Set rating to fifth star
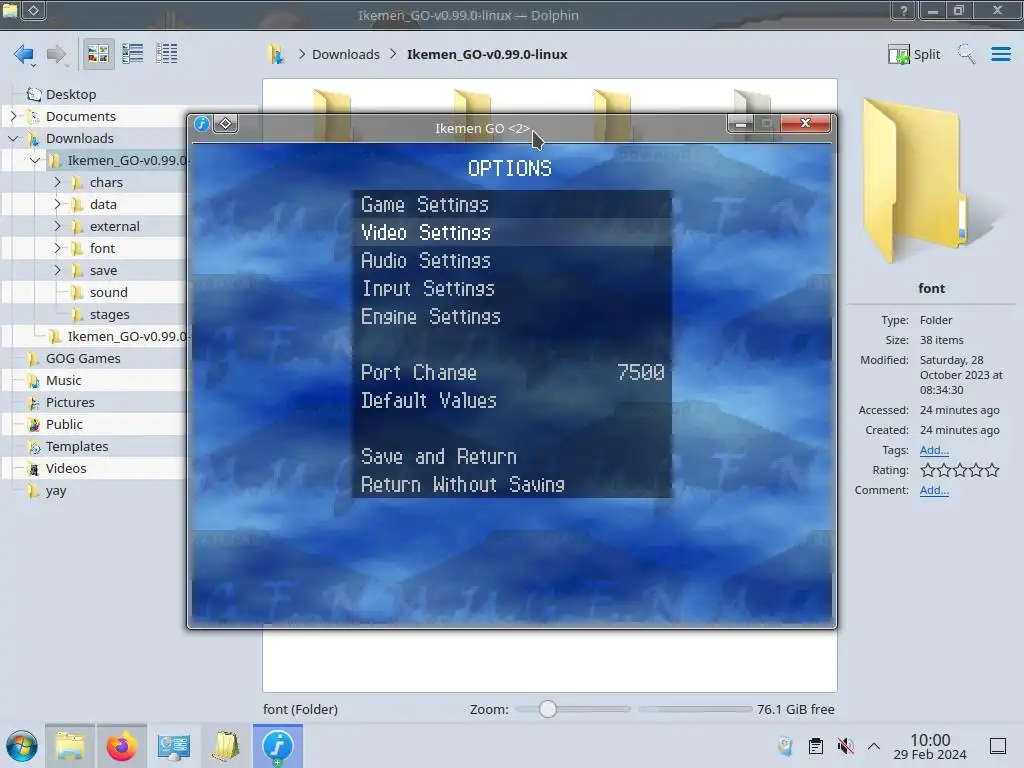 tap(992, 470)
